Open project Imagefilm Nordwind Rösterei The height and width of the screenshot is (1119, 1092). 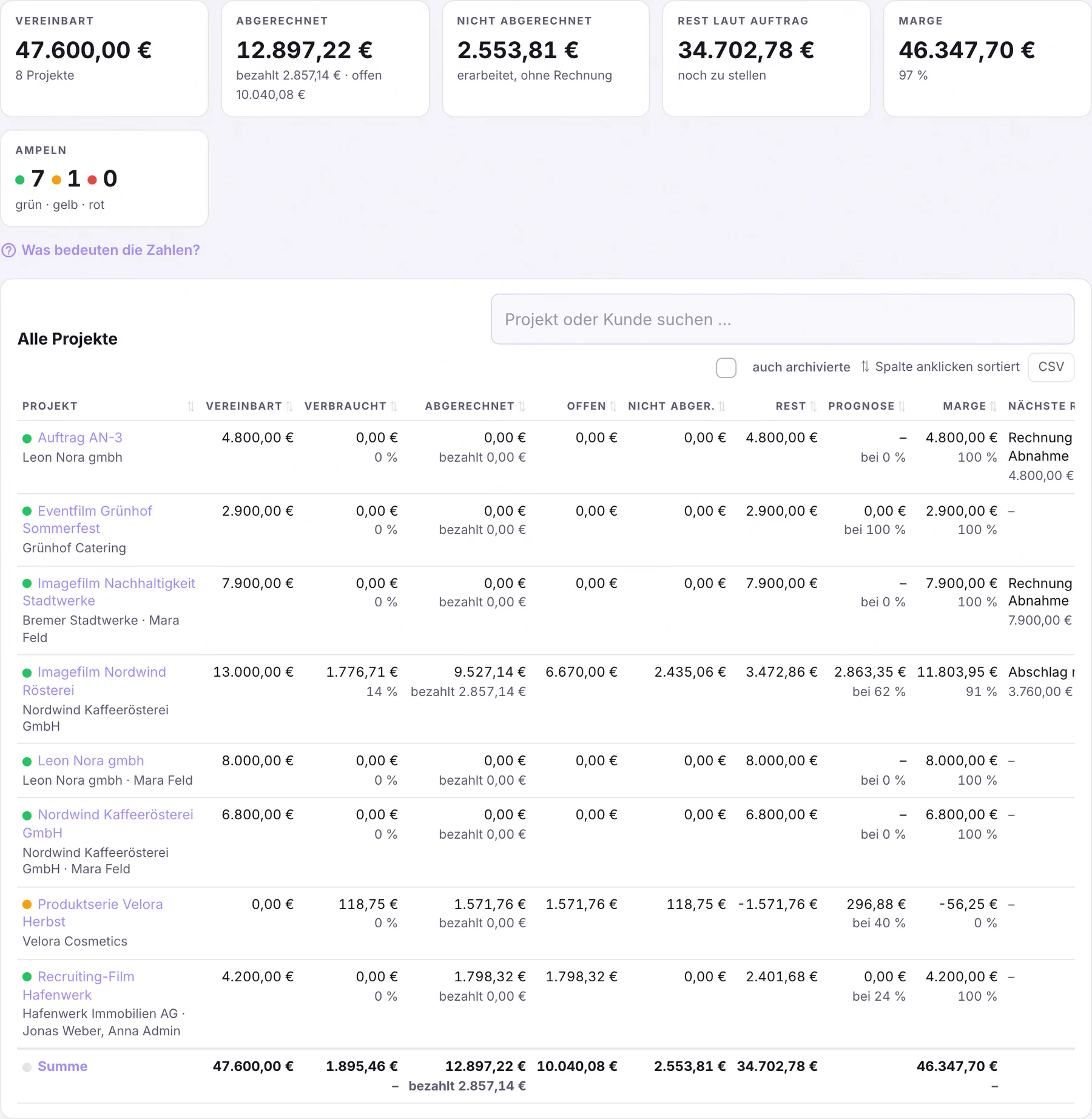(94, 681)
